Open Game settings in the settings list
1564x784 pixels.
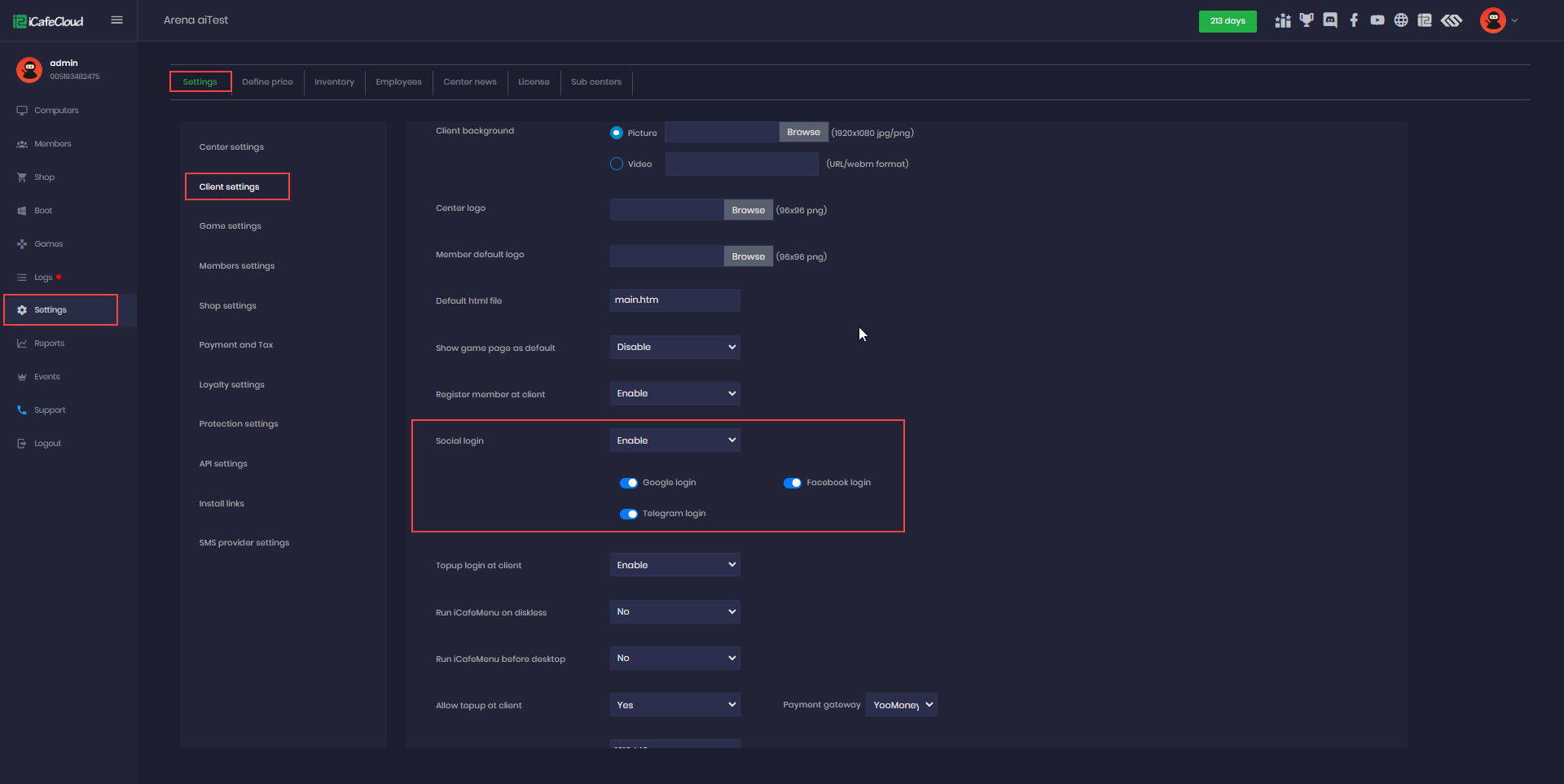[x=231, y=226]
